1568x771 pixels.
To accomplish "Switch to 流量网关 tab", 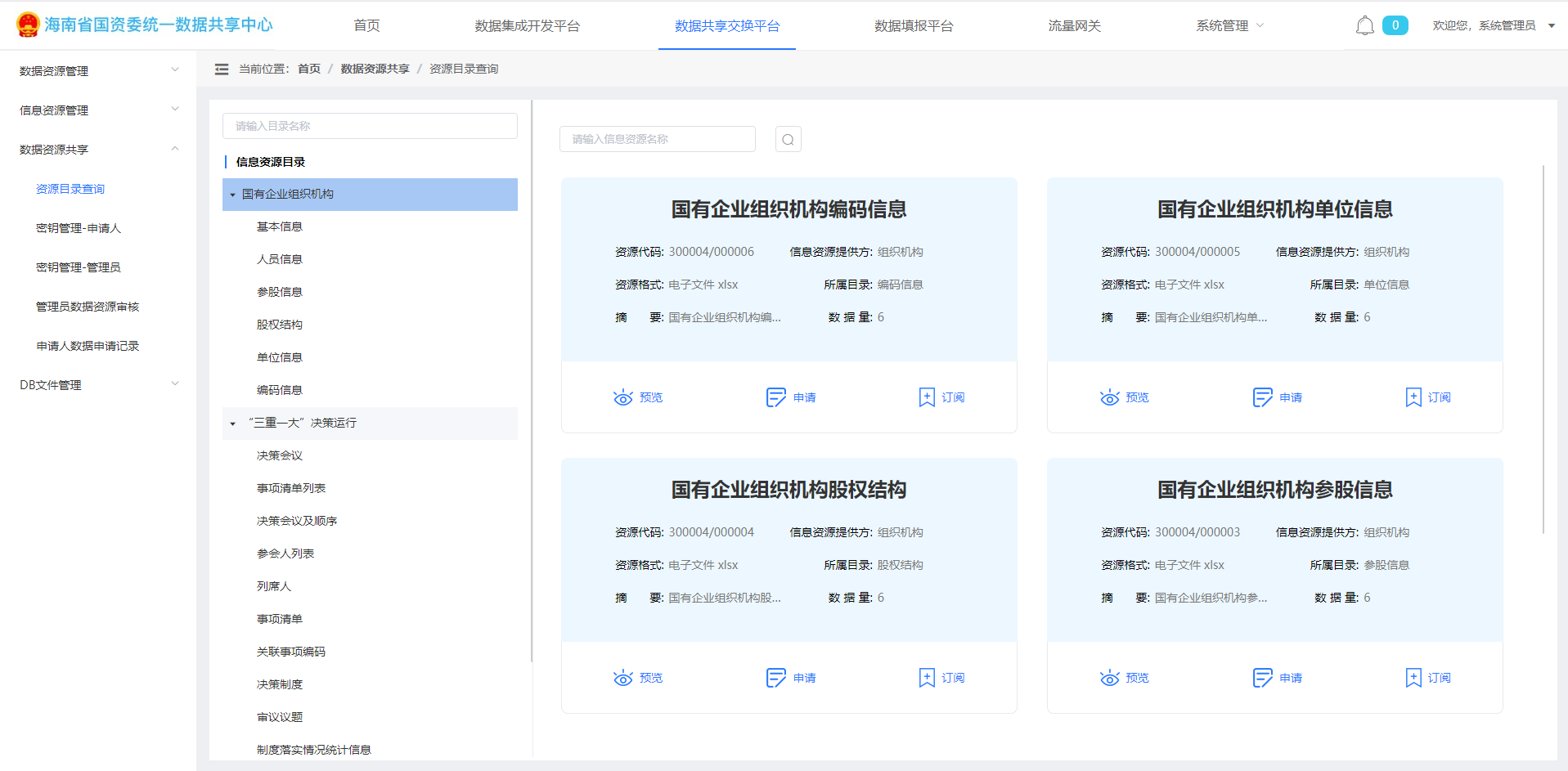I will click(x=1074, y=26).
